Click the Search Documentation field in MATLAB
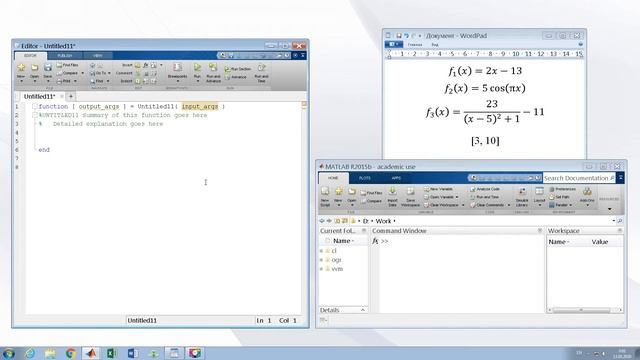Viewport: 640px width, 360px height. click(579, 178)
